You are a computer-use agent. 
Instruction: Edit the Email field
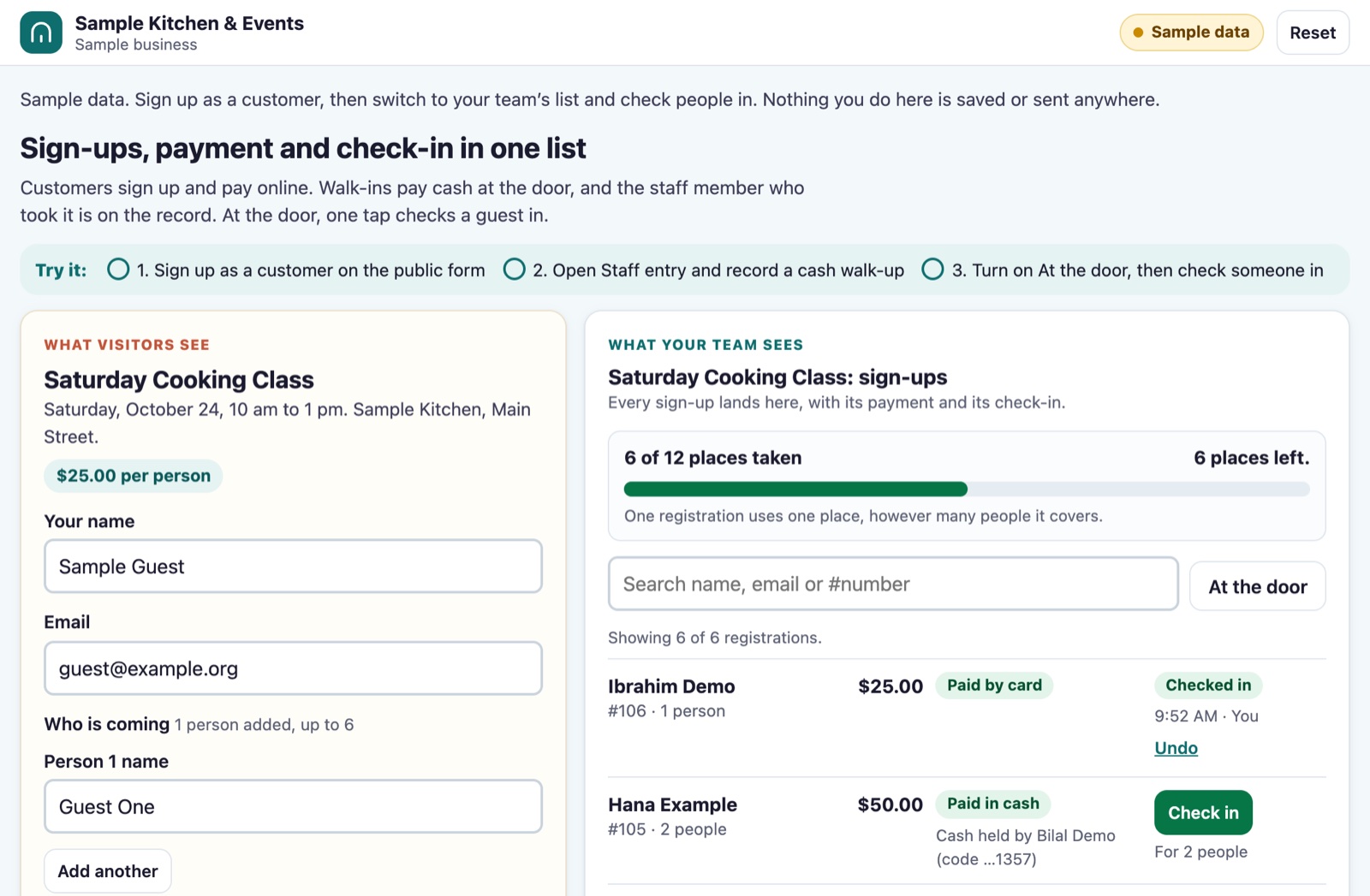pos(293,668)
